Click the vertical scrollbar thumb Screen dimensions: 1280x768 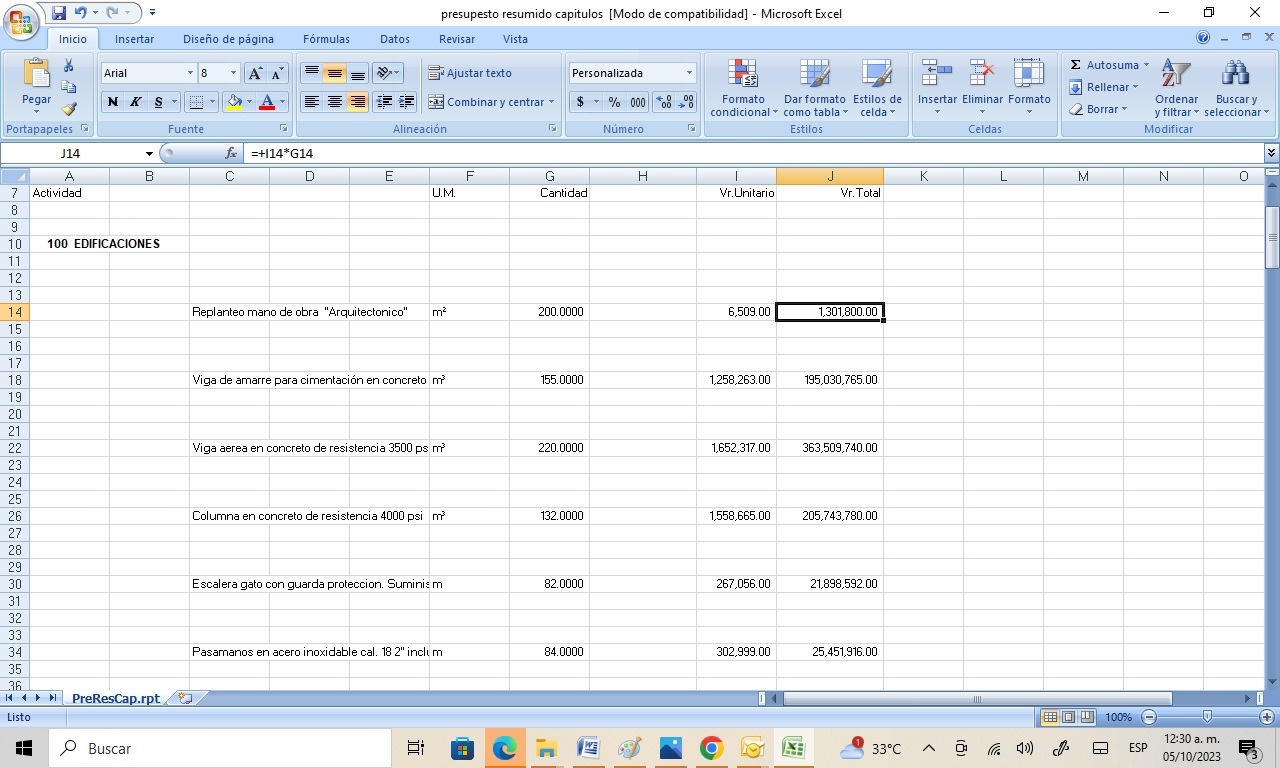(x=1272, y=237)
